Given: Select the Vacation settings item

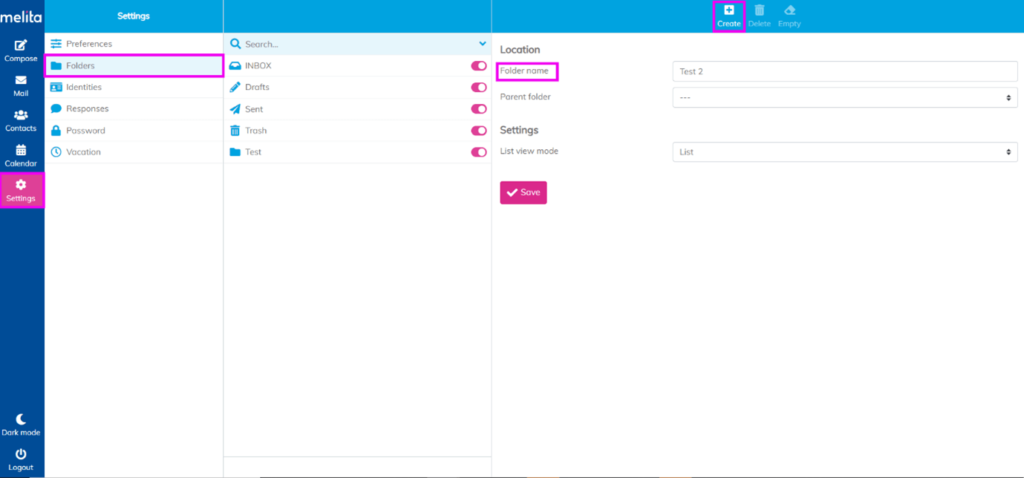Looking at the screenshot, I should (83, 152).
